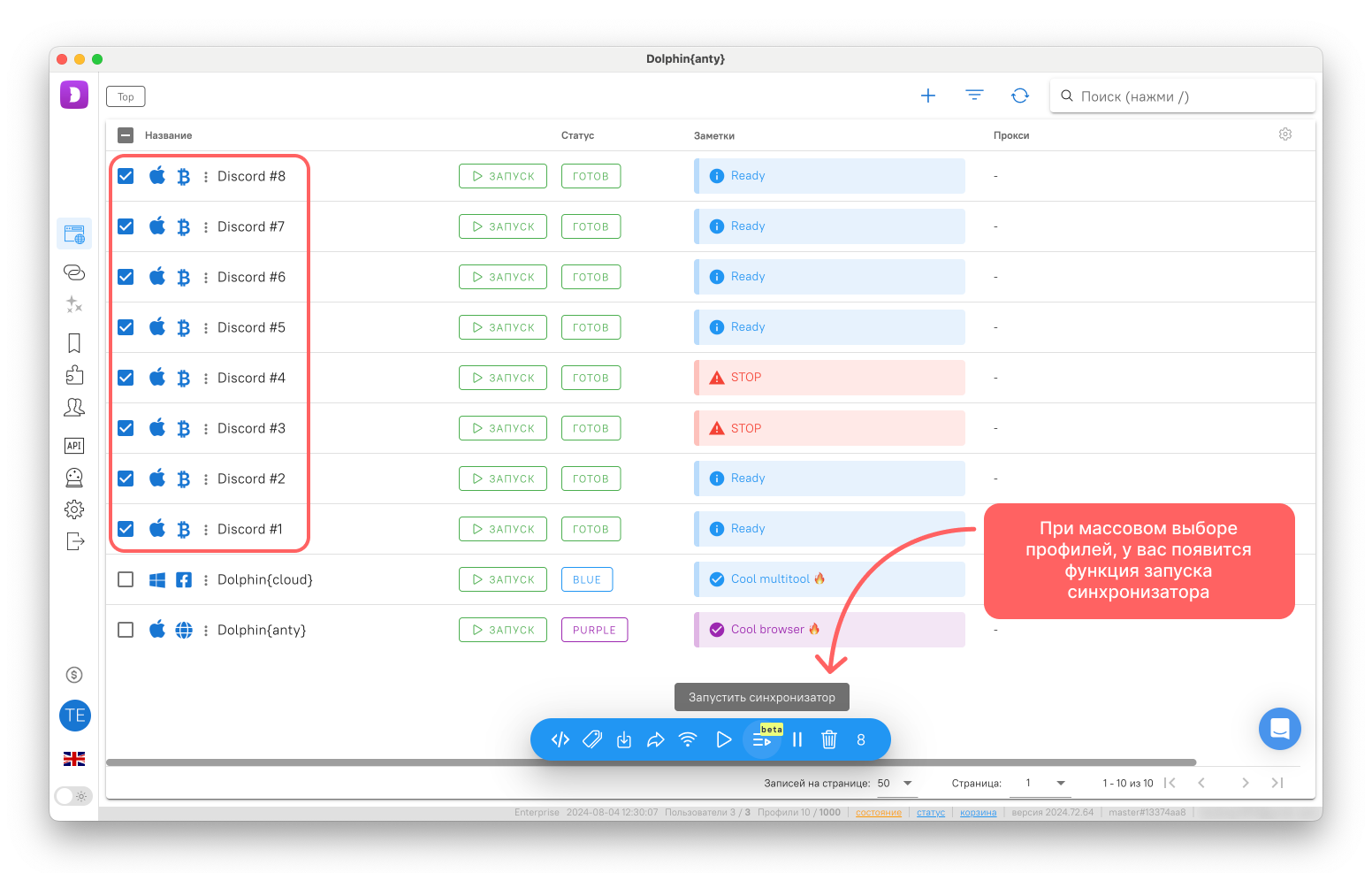Viewport: 1372px width, 873px height.
Task: Open the proxies section chain icon
Action: click(x=74, y=272)
